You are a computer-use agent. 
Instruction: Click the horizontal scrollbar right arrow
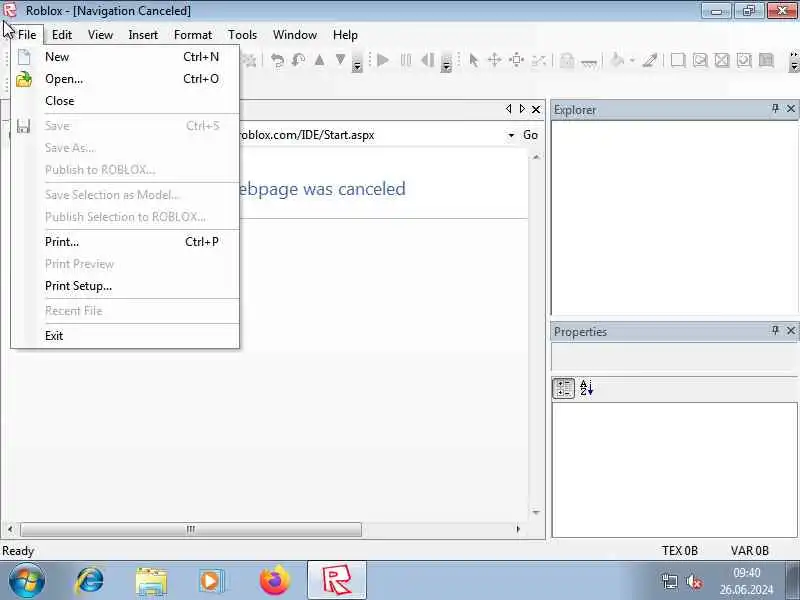coord(518,529)
